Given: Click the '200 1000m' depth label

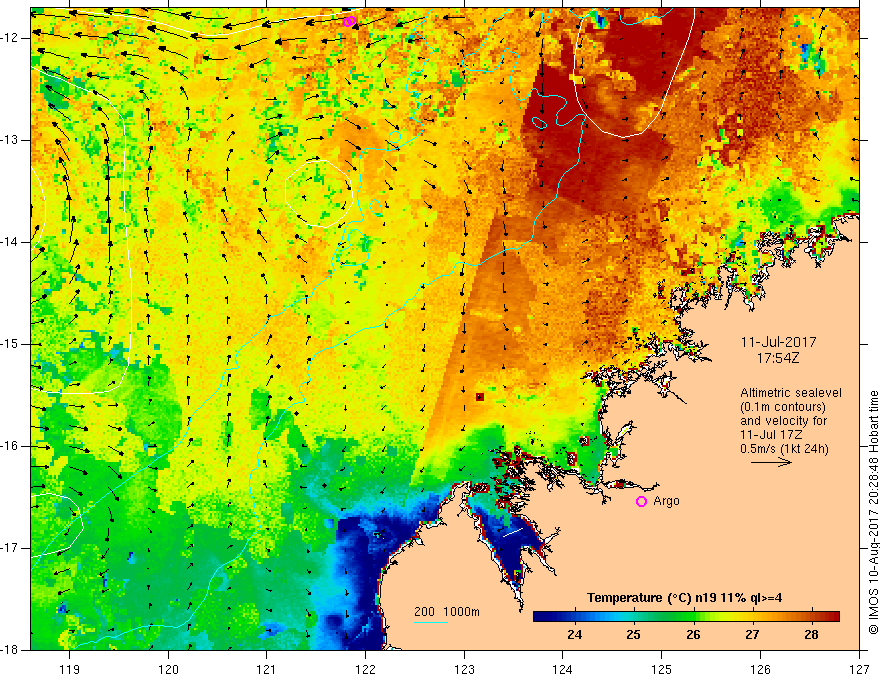Looking at the screenshot, I should tap(447, 612).
